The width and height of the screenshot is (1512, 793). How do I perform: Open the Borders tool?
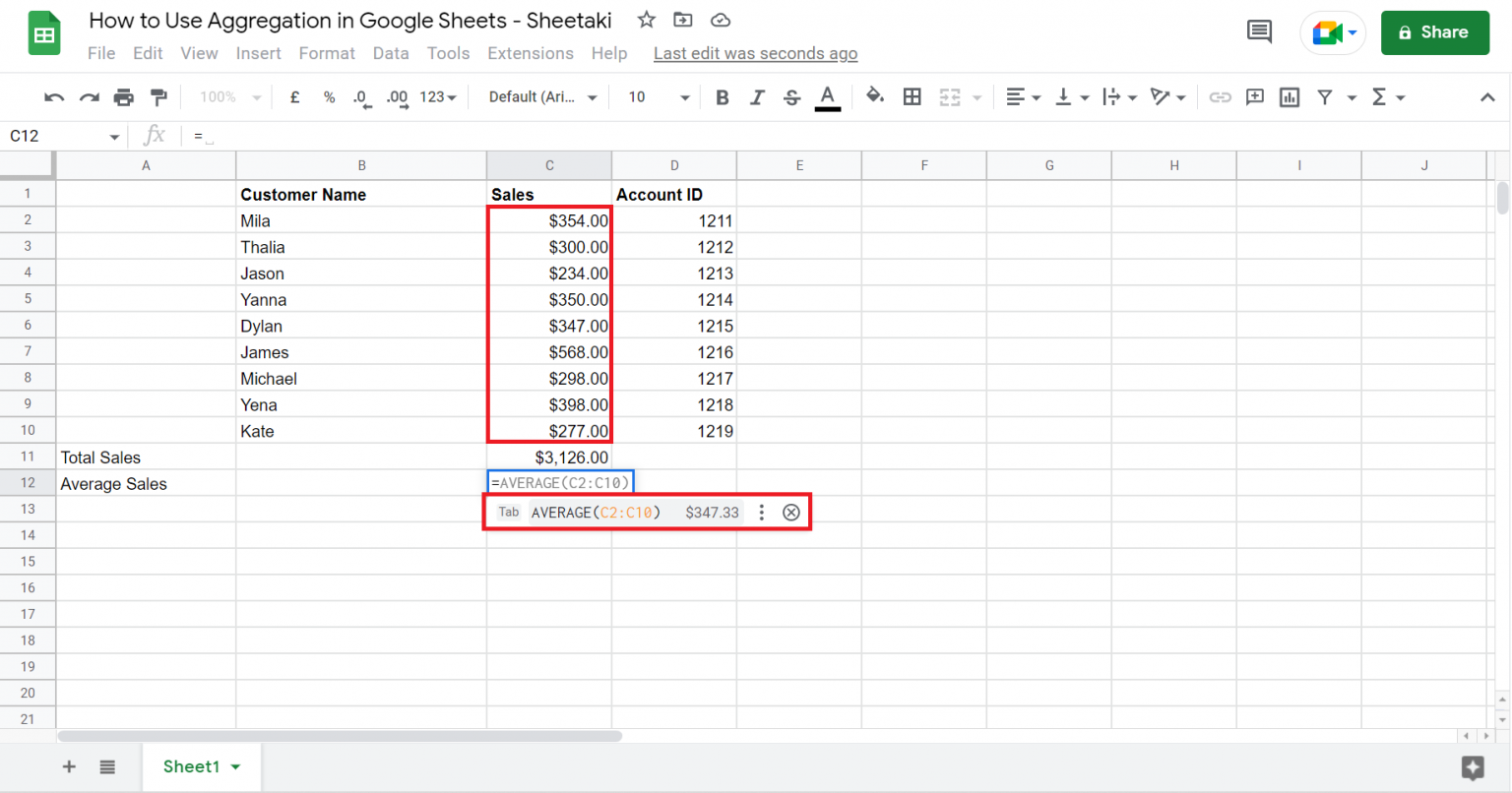(912, 96)
